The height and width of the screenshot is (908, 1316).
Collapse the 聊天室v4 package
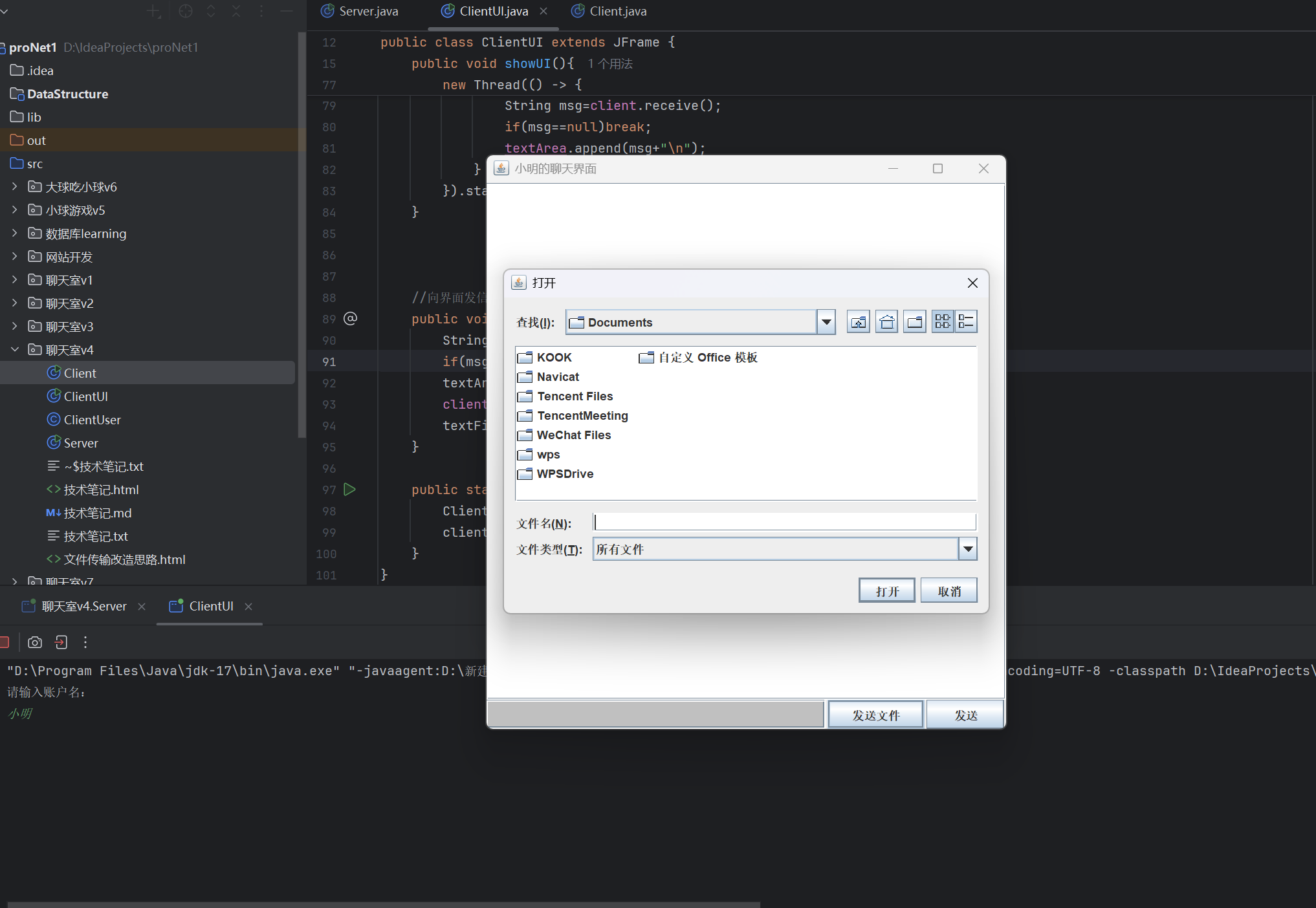[x=14, y=350]
